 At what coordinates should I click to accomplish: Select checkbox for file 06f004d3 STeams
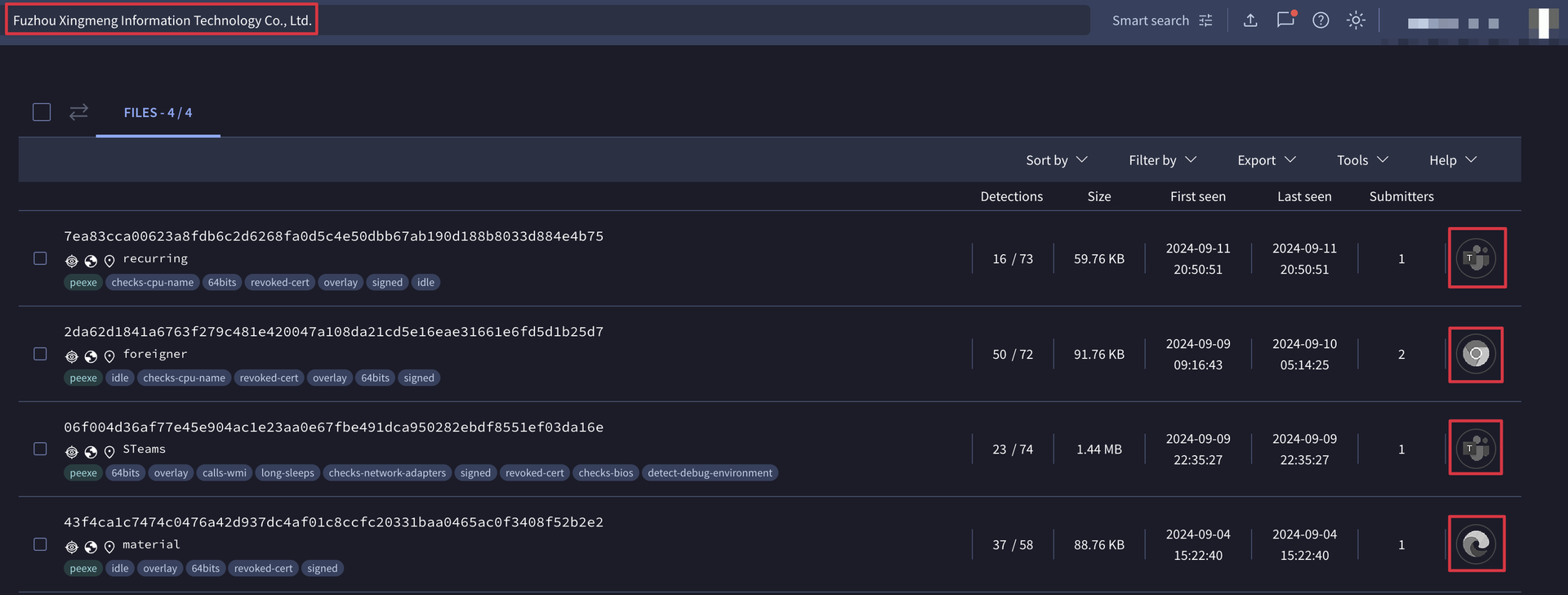40,449
